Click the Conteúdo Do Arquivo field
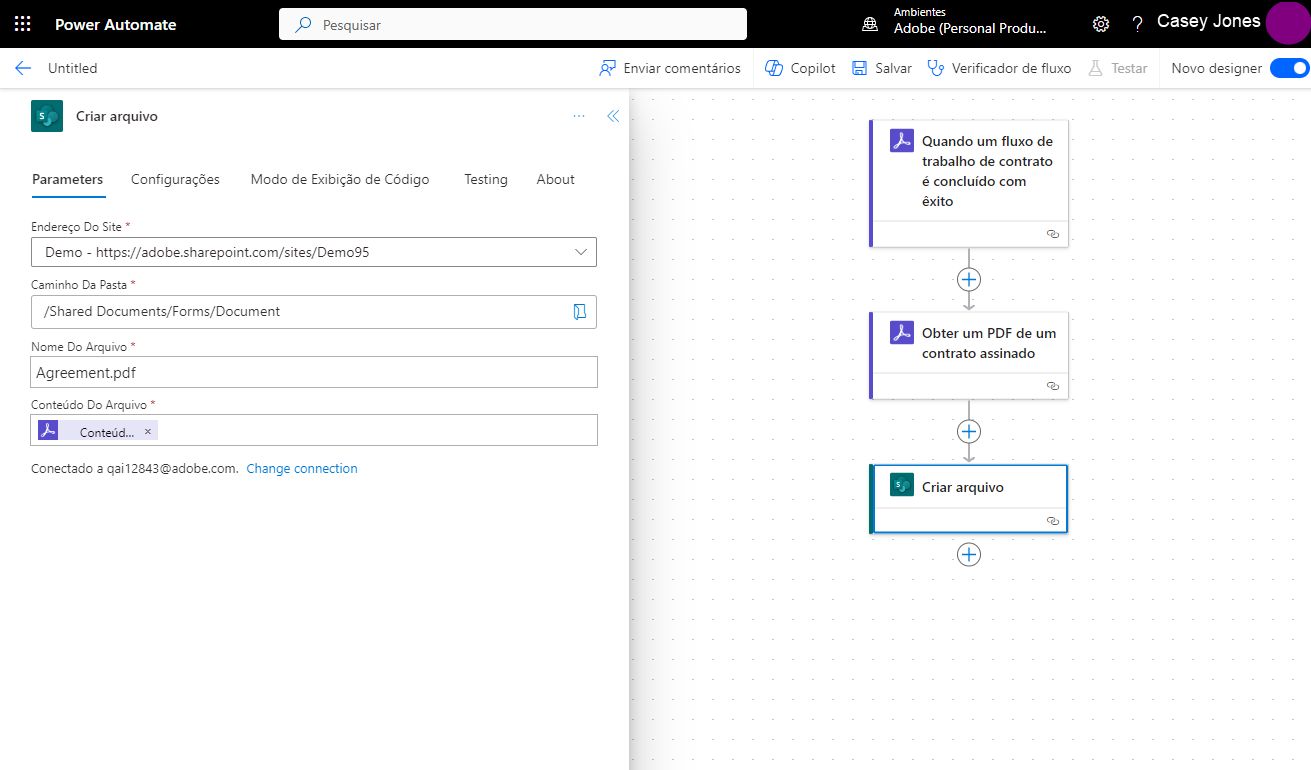Screen dimensions: 1311x770 [314, 430]
